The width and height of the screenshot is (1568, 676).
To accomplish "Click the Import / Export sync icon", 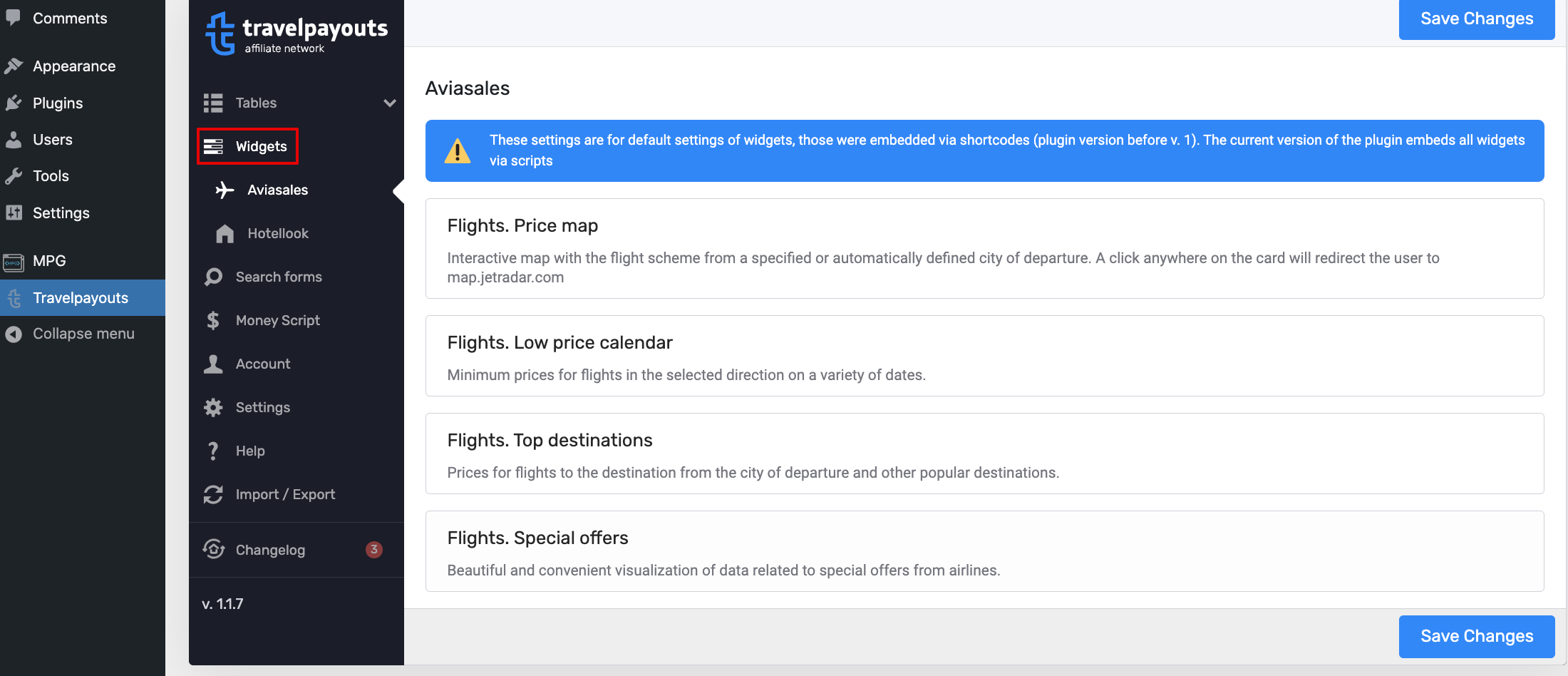I will [x=213, y=494].
